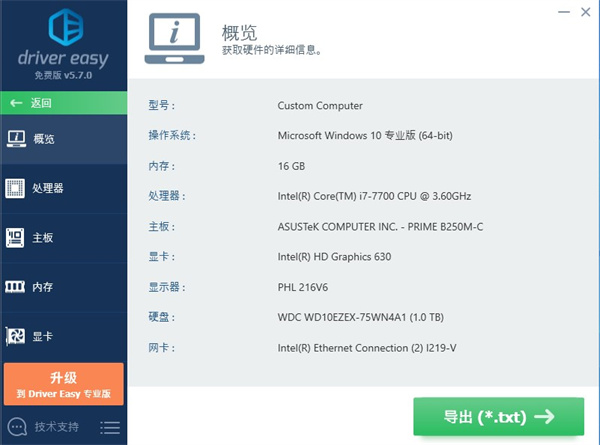
Task: Click the 操作系统 label
Action: point(172,135)
